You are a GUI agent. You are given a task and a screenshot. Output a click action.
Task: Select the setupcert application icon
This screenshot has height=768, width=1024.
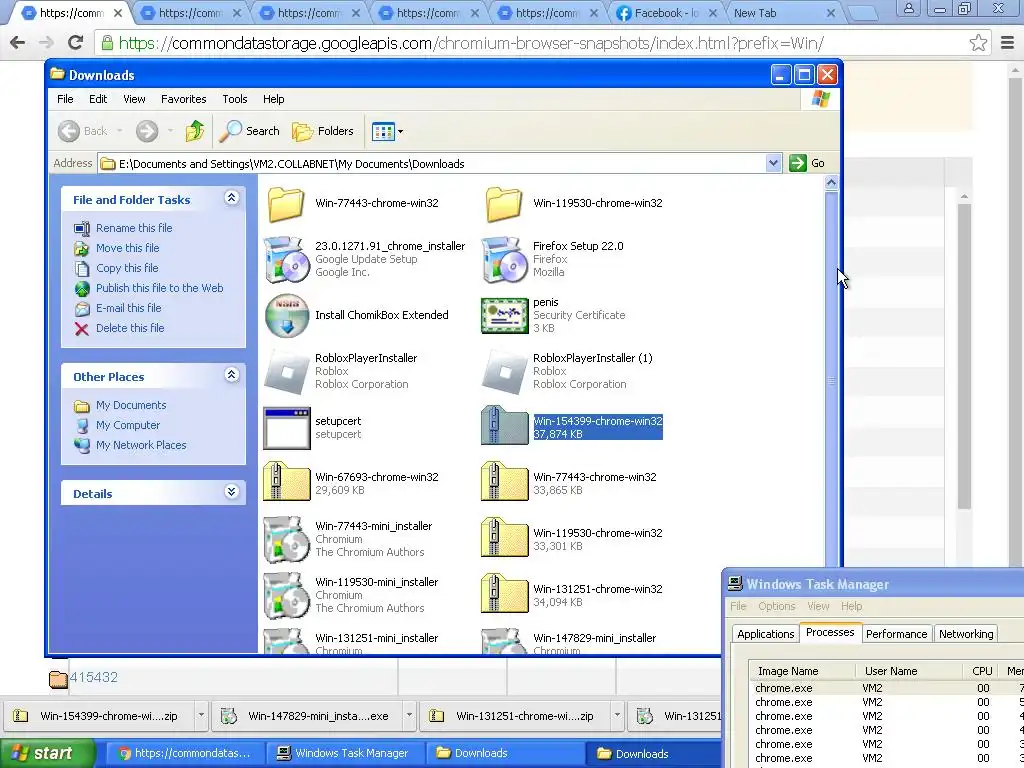point(287,428)
